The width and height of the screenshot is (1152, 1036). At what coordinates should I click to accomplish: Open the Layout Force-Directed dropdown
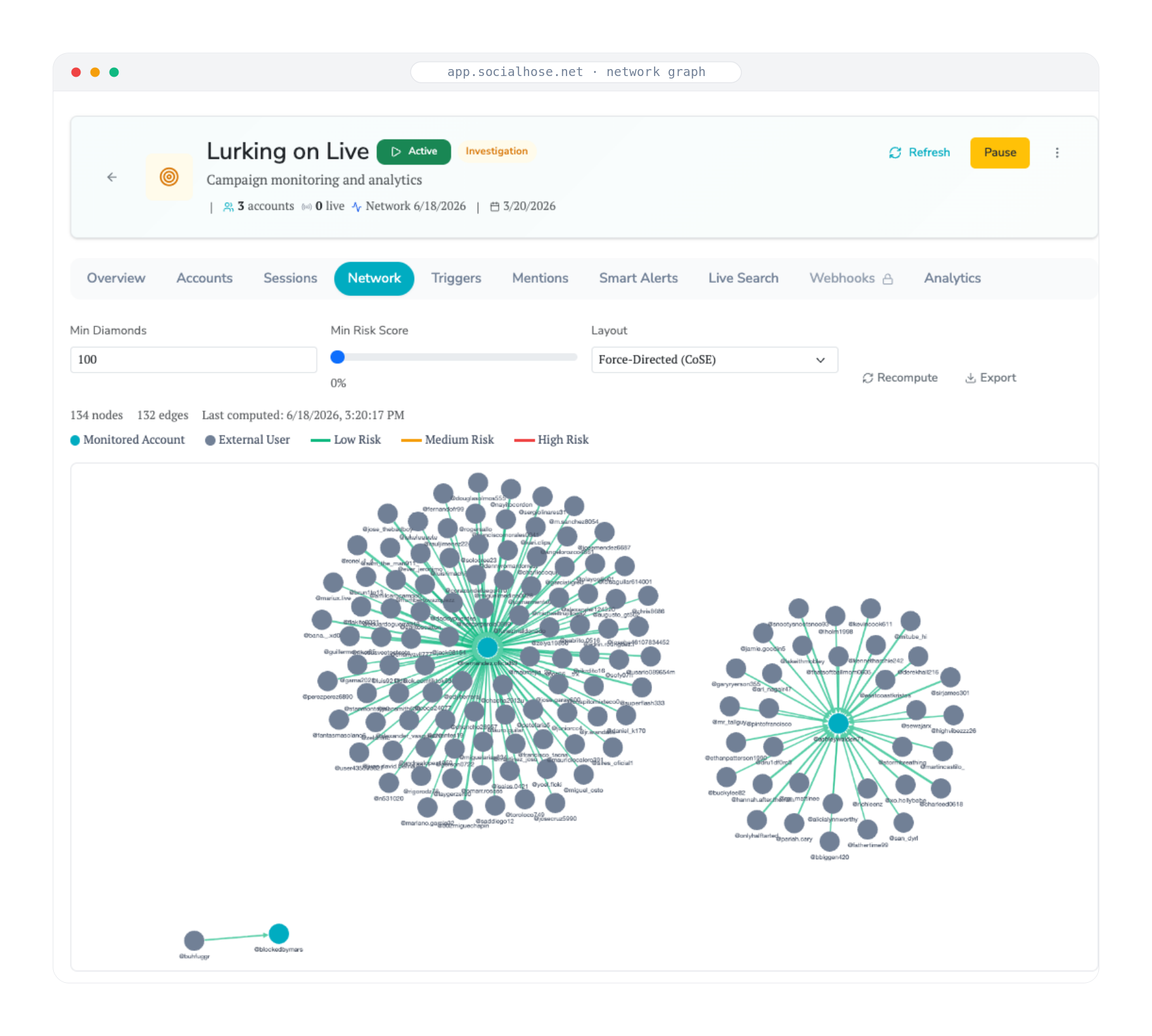point(714,360)
